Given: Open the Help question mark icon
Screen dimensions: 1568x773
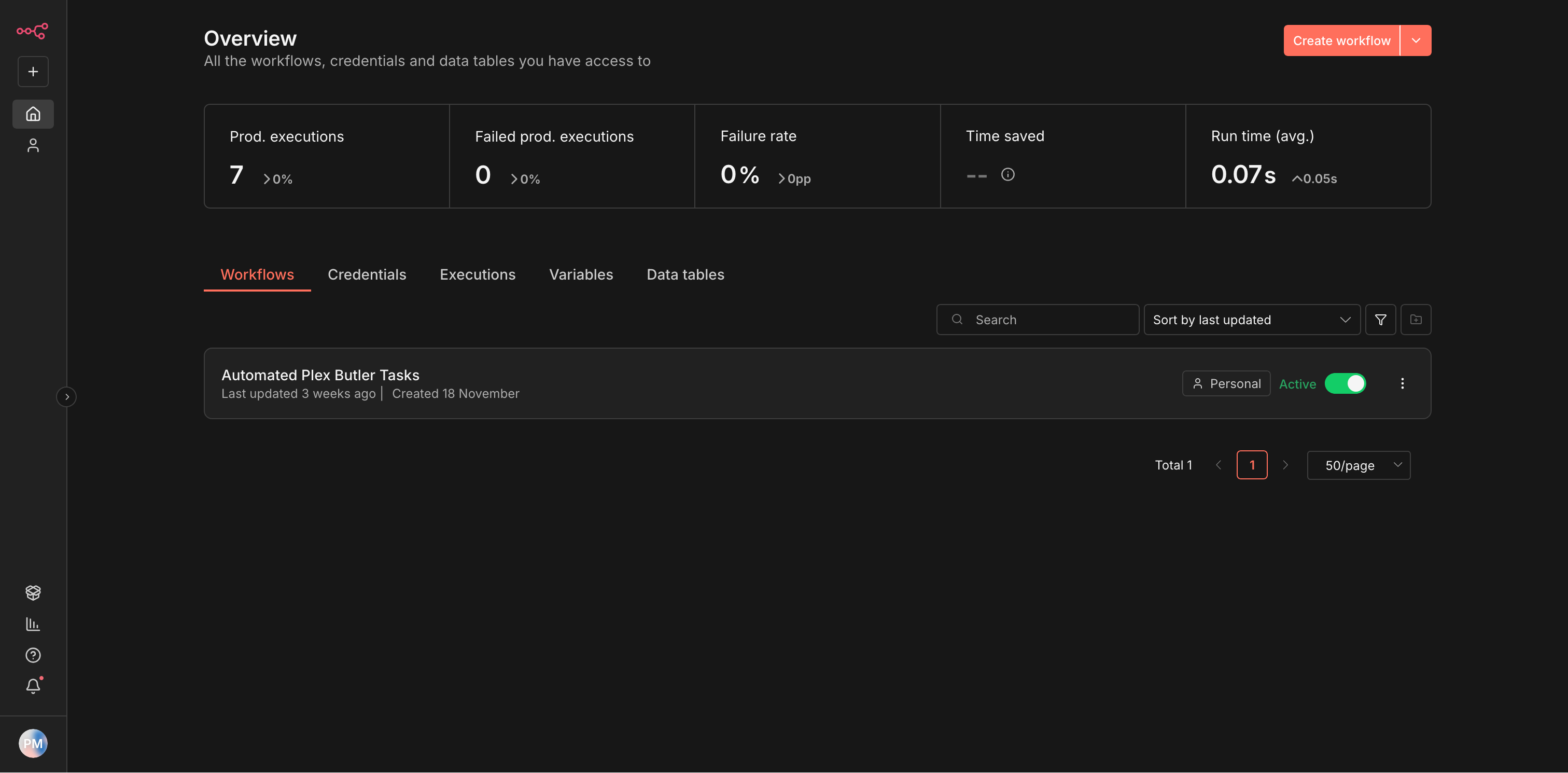Looking at the screenshot, I should 33,655.
